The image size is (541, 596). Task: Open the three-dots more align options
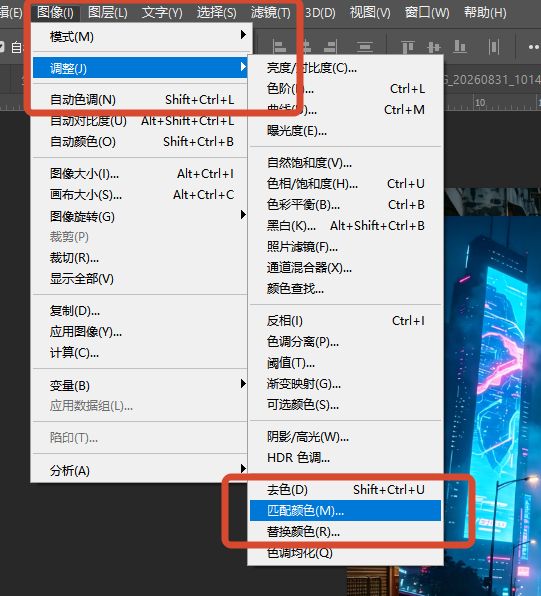click(x=534, y=47)
